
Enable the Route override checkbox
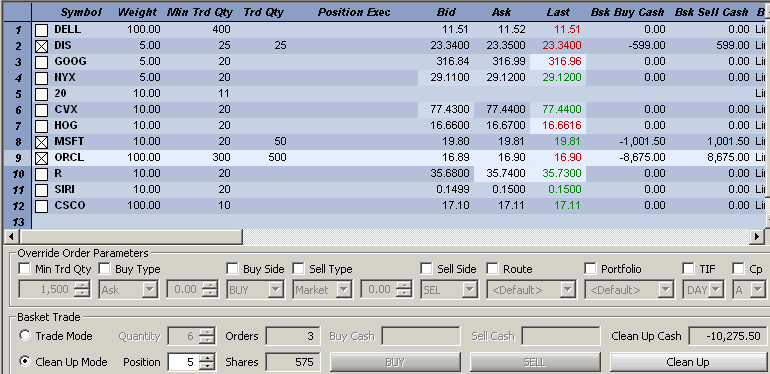pos(492,269)
